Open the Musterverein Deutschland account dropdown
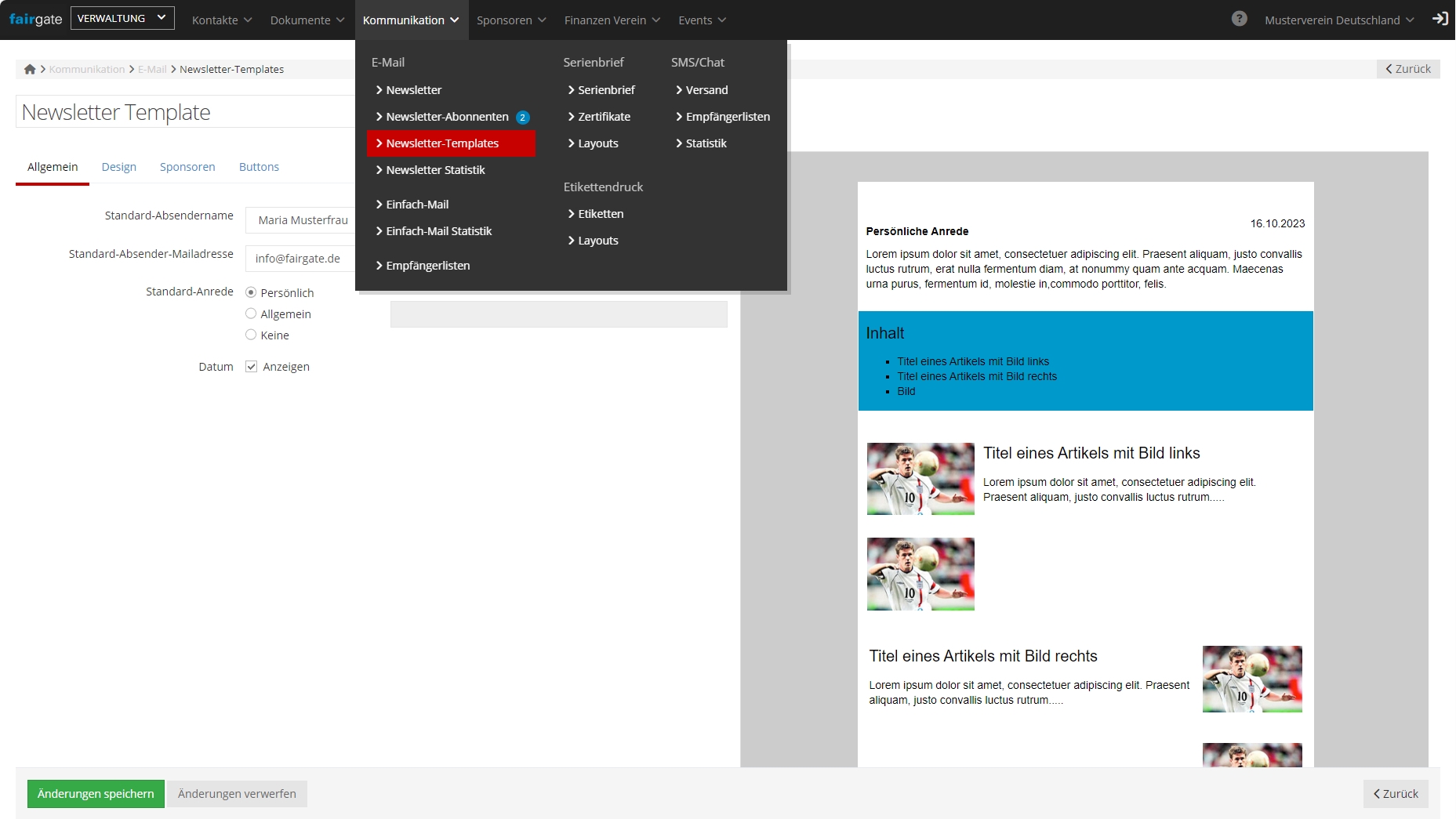Viewport: 1456px width, 819px height. click(x=1339, y=20)
